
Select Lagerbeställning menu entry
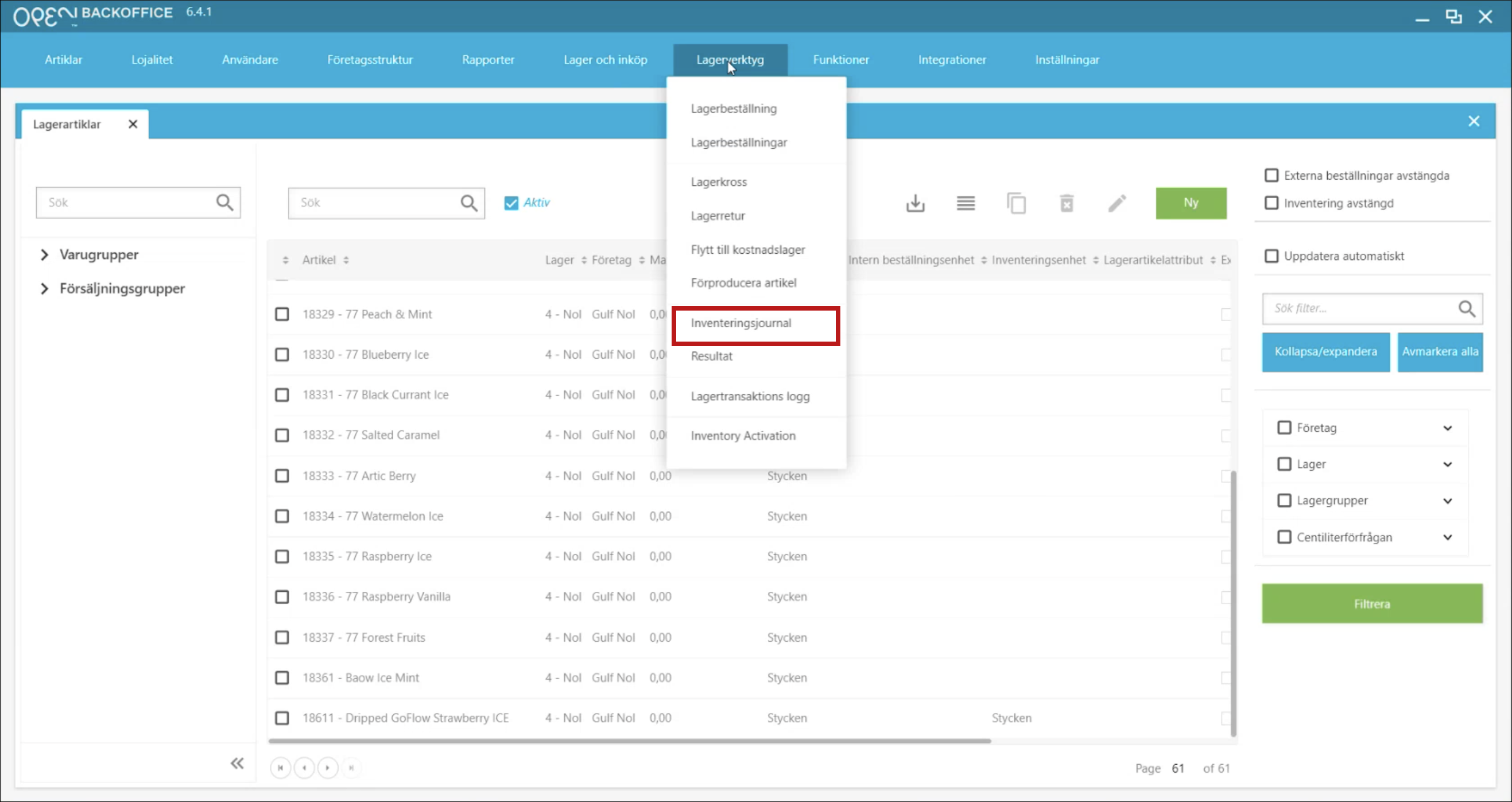point(733,109)
